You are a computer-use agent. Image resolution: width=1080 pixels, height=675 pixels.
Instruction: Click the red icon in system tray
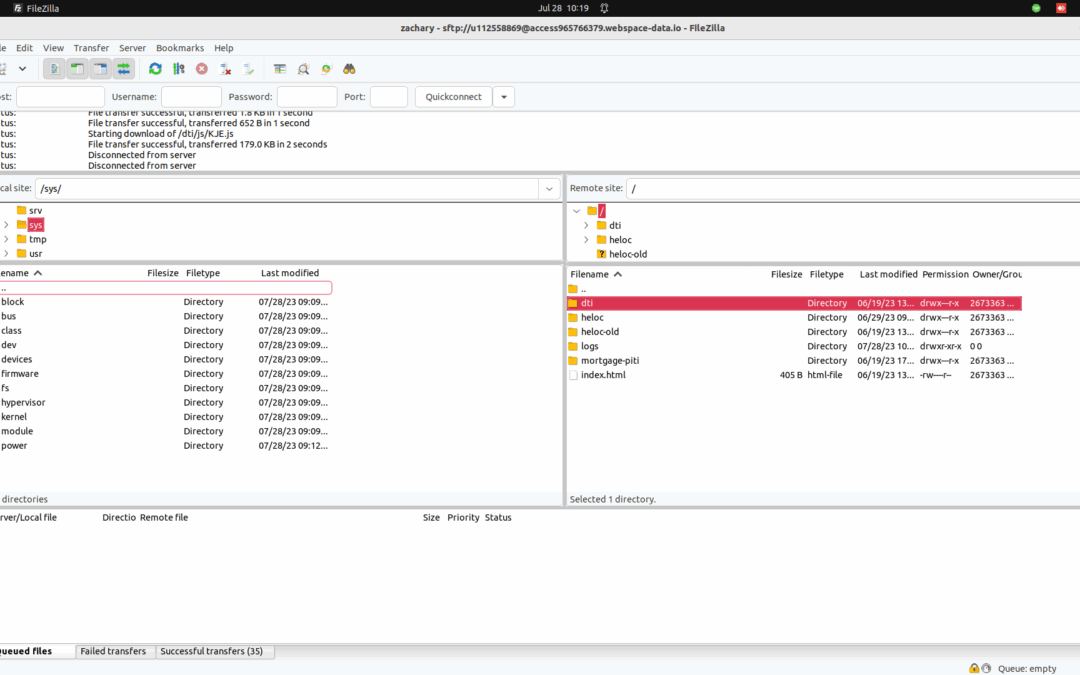point(1061,8)
